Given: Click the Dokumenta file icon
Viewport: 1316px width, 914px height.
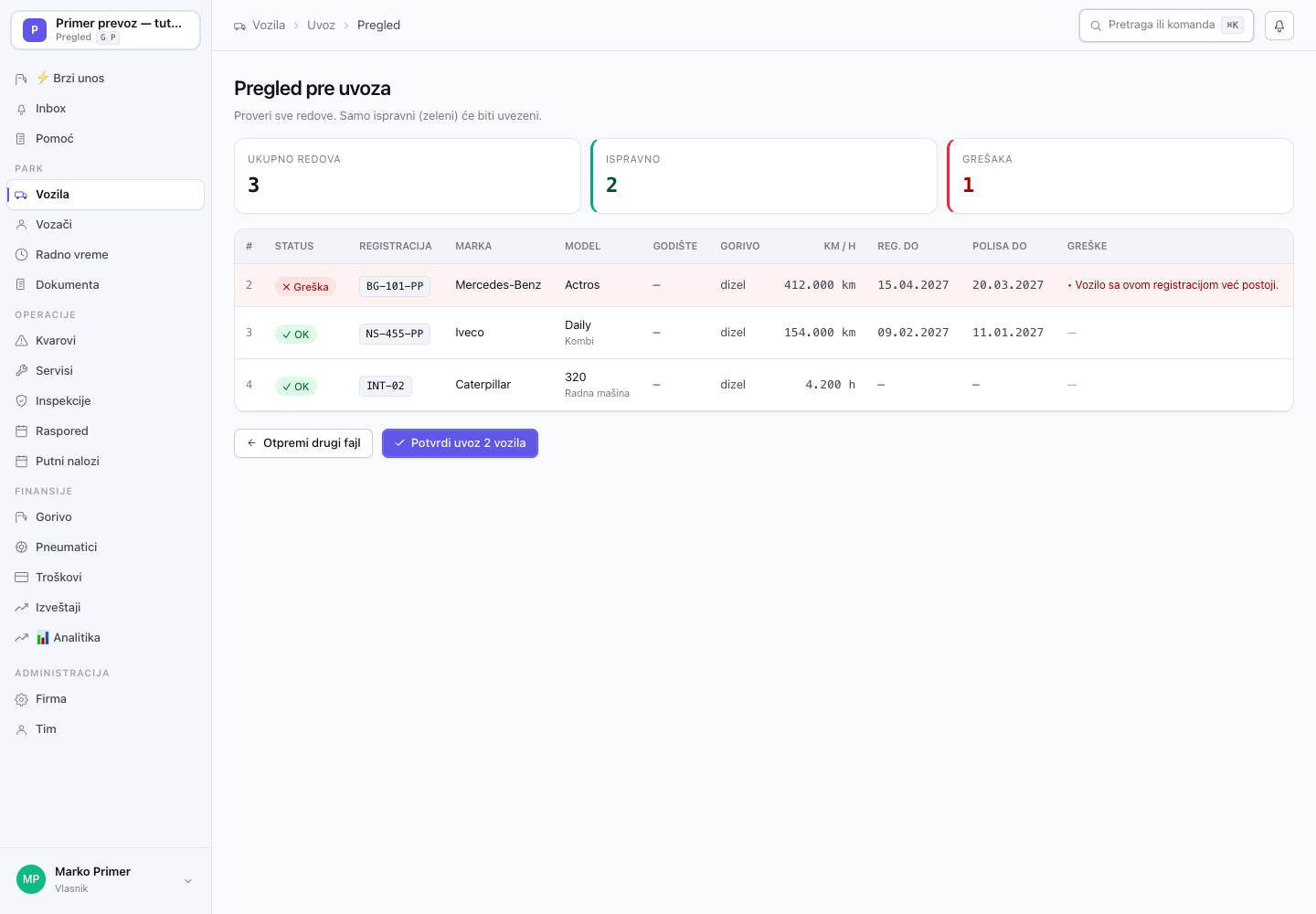Looking at the screenshot, I should [x=21, y=285].
